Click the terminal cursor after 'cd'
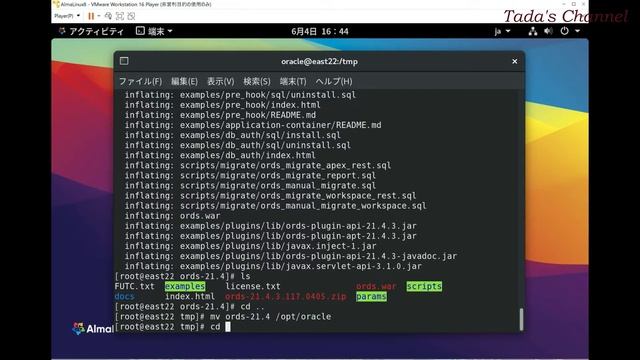 coord(228,327)
